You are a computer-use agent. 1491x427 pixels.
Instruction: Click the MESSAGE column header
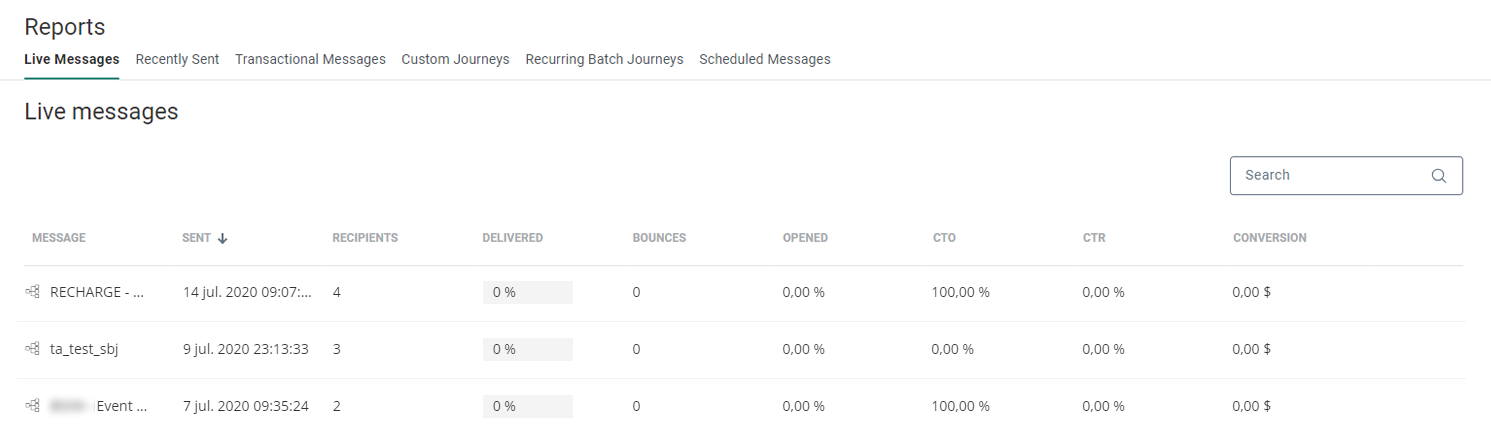click(59, 238)
